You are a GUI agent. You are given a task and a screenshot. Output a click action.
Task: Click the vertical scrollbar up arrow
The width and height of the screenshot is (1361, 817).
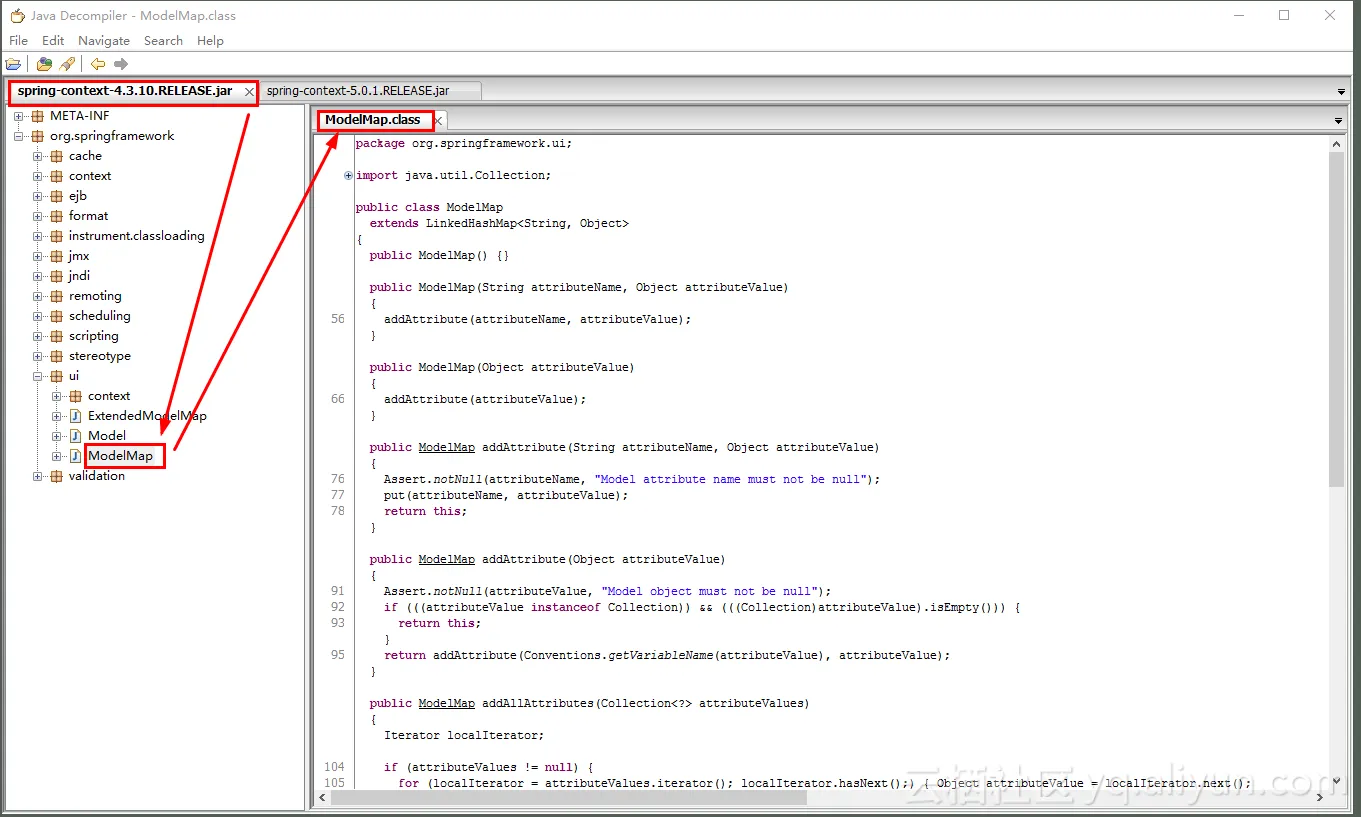1337,145
